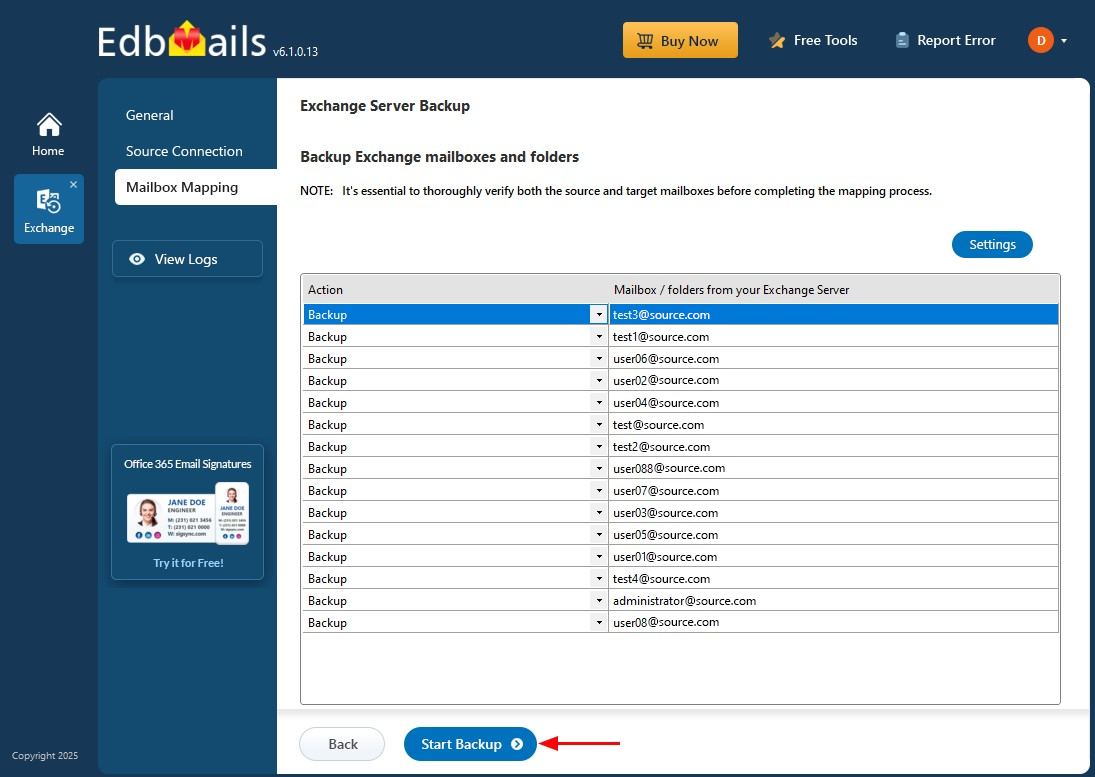
Task: Open Free Tools star icon
Action: (777, 40)
